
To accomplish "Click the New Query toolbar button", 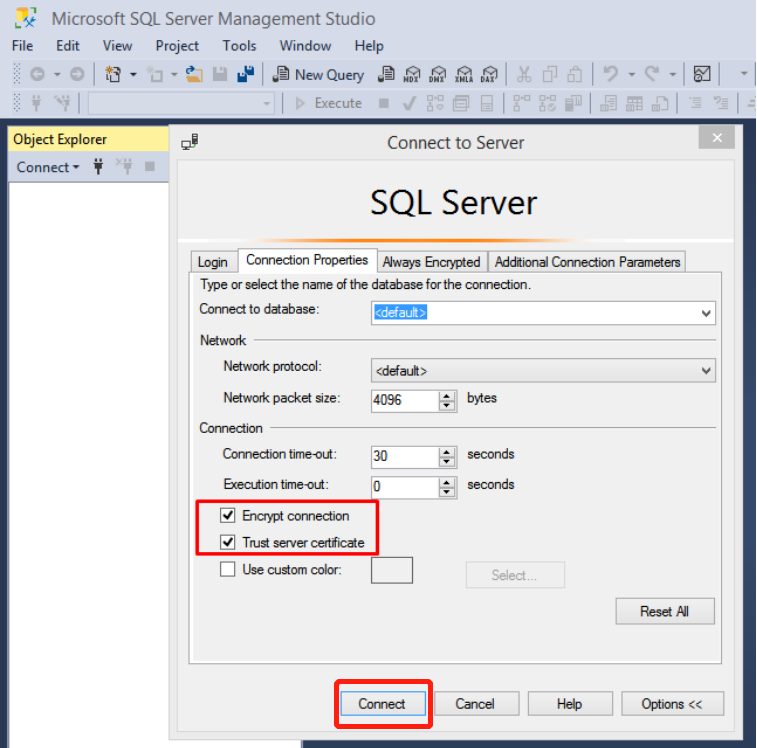I will point(318,74).
